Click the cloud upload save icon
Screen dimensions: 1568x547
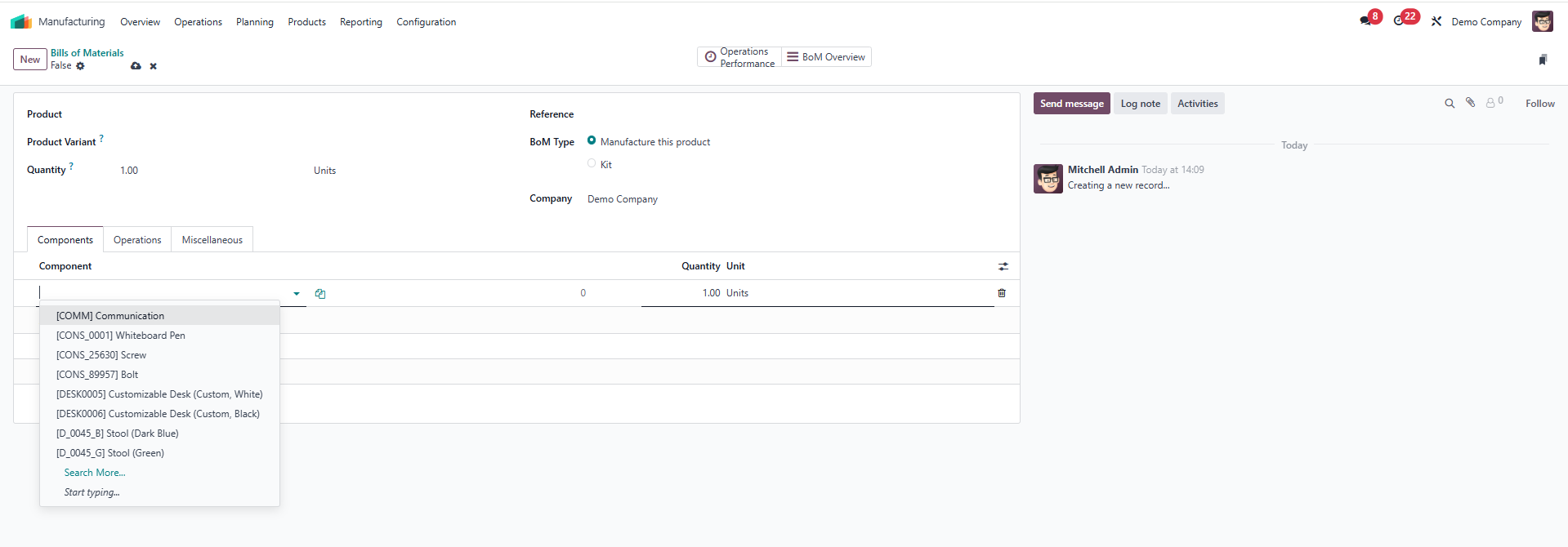pyautogui.click(x=136, y=66)
